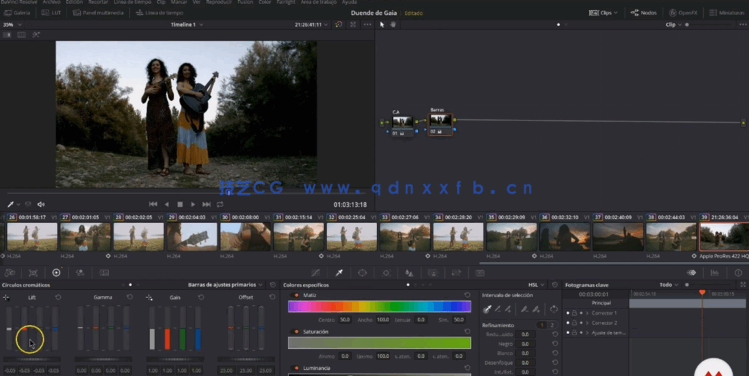This screenshot has width=749, height=376.
Task: Select the pointer tool in node editor
Action: [382, 24]
